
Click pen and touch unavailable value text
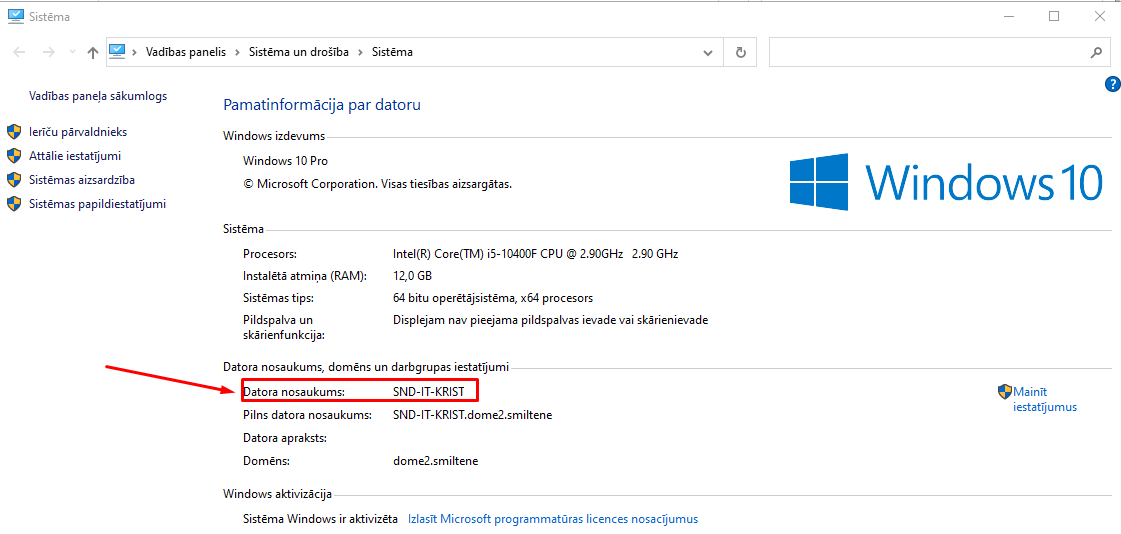pyautogui.click(x=550, y=320)
